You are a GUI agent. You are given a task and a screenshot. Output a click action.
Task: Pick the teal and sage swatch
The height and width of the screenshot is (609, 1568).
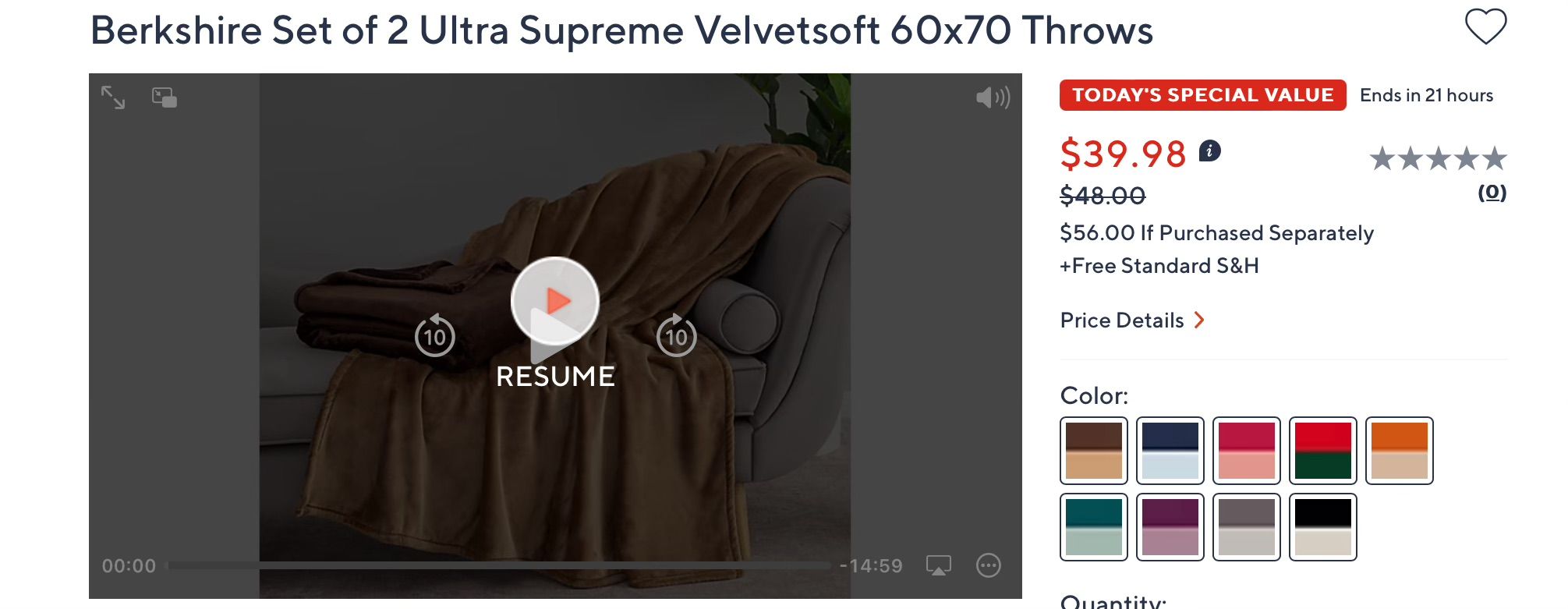click(x=1094, y=527)
